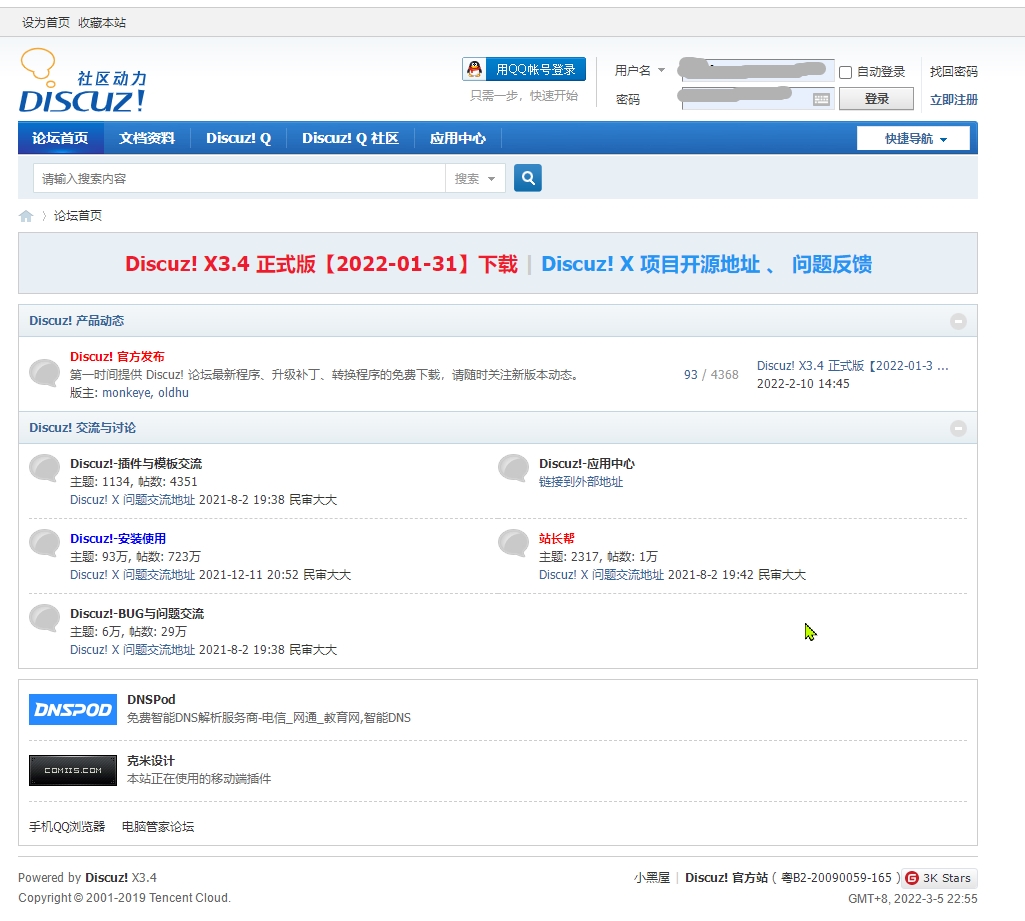Viewport: 1025px width, 921px height.
Task: Click the 设为首页 link
Action: 46,22
